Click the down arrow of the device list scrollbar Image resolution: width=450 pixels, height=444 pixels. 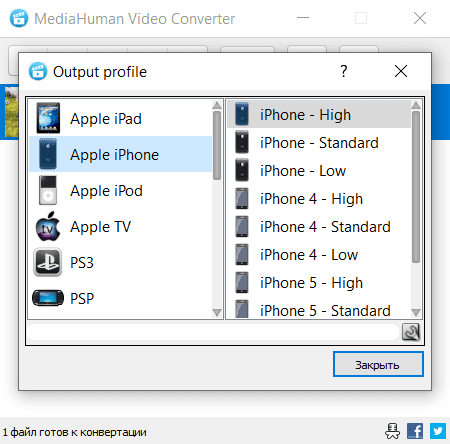(217, 313)
